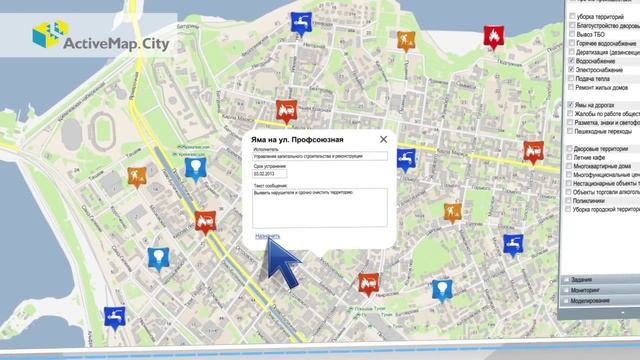Image resolution: width=640 pixels, height=360 pixels.
Task: Enable 'Разметка, знаки и светофоры' checkbox
Action: pos(570,122)
